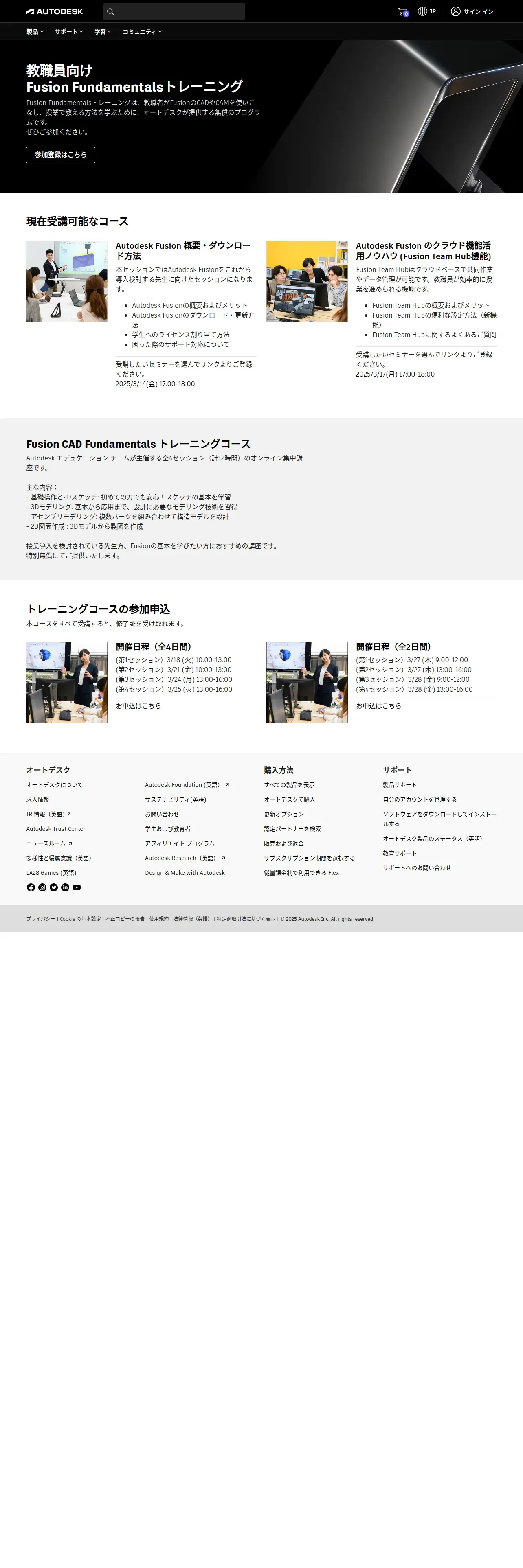Open the shopping cart icon

[402, 11]
